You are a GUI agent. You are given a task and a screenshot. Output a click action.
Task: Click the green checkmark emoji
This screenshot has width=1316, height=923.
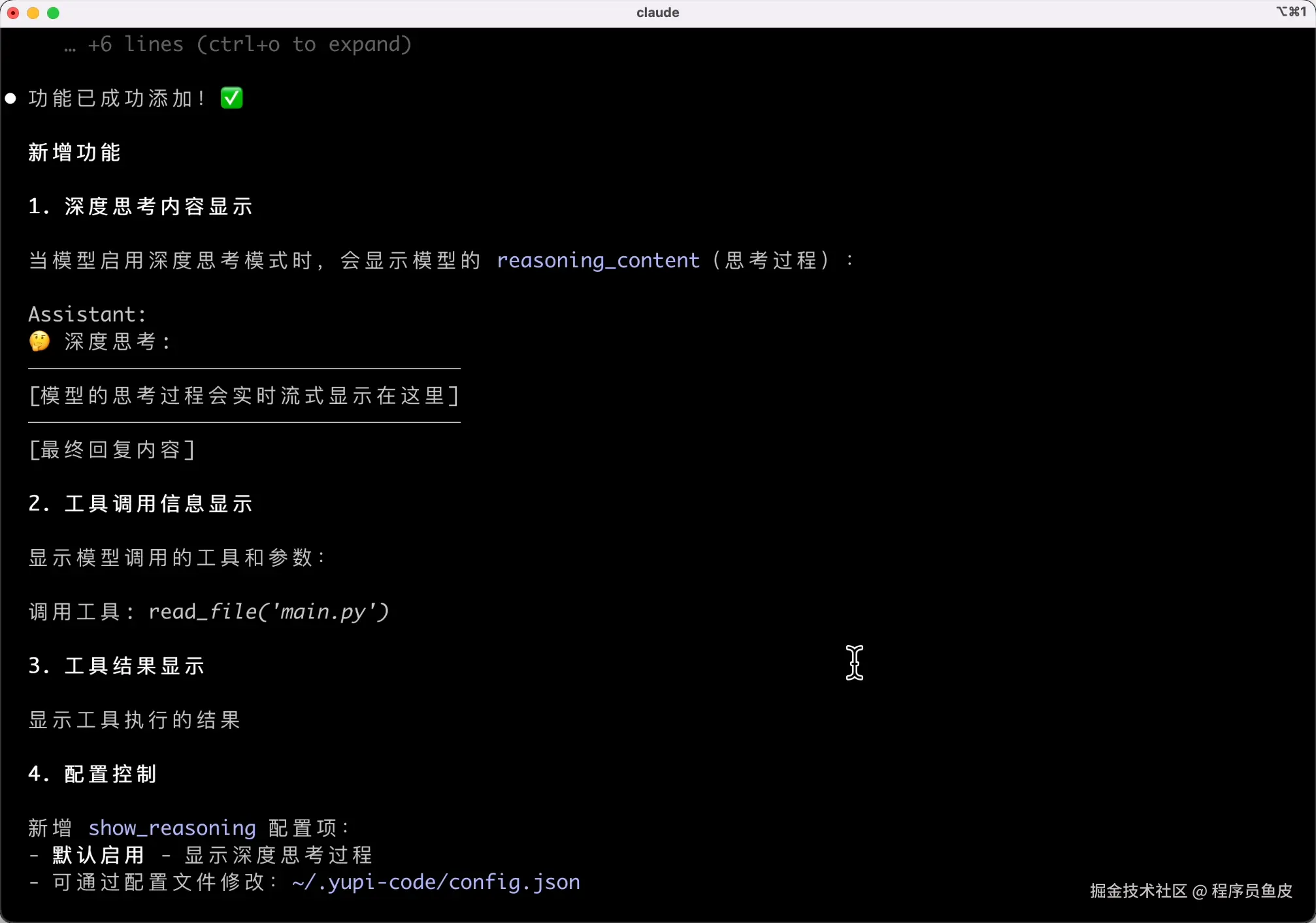click(x=231, y=98)
